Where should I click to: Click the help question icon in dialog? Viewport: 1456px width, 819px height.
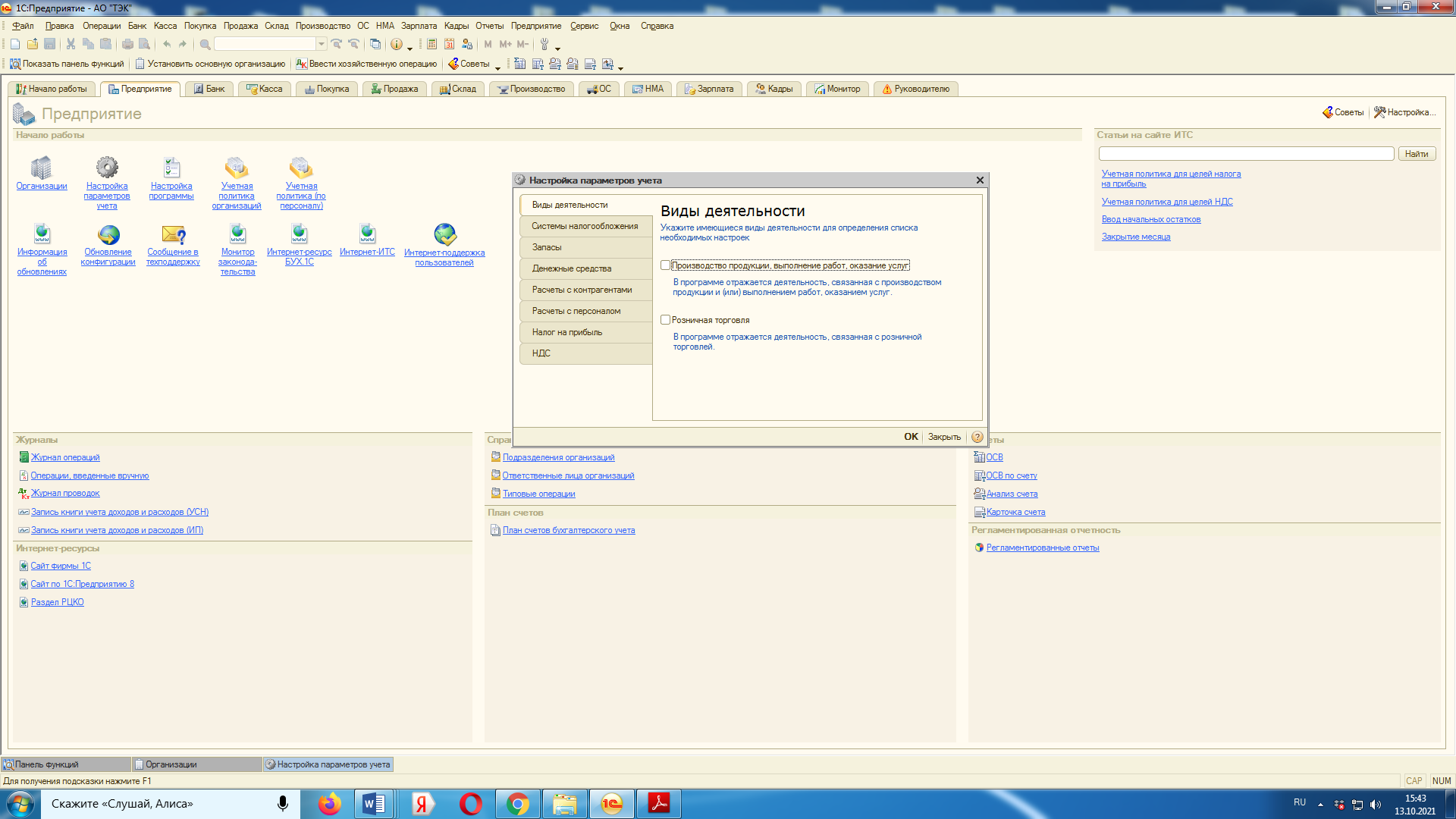977,437
